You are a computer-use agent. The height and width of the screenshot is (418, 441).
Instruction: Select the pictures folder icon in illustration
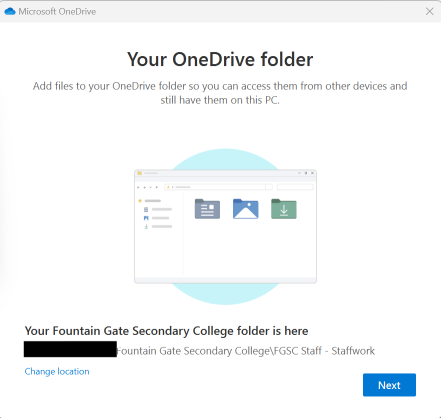(x=245, y=209)
